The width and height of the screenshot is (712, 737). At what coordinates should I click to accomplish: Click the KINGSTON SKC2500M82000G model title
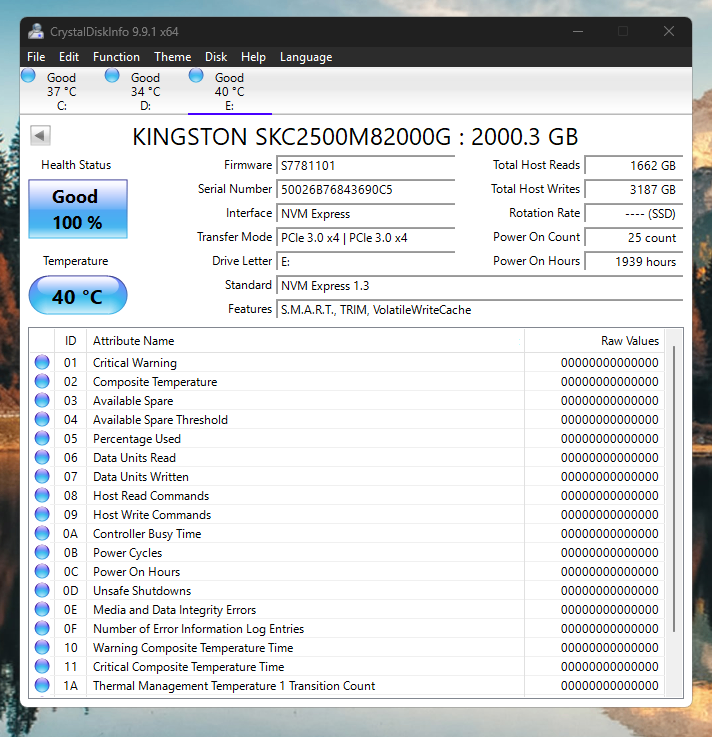coord(355,137)
